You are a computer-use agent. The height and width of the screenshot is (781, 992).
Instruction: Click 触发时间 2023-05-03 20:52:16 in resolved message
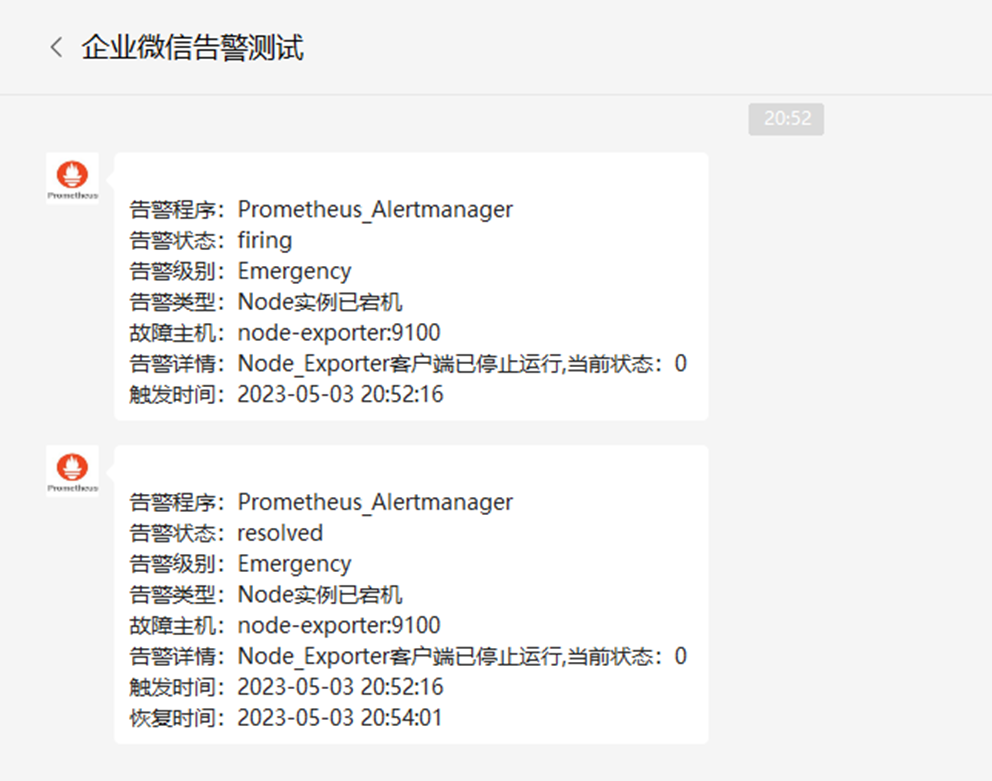point(287,687)
